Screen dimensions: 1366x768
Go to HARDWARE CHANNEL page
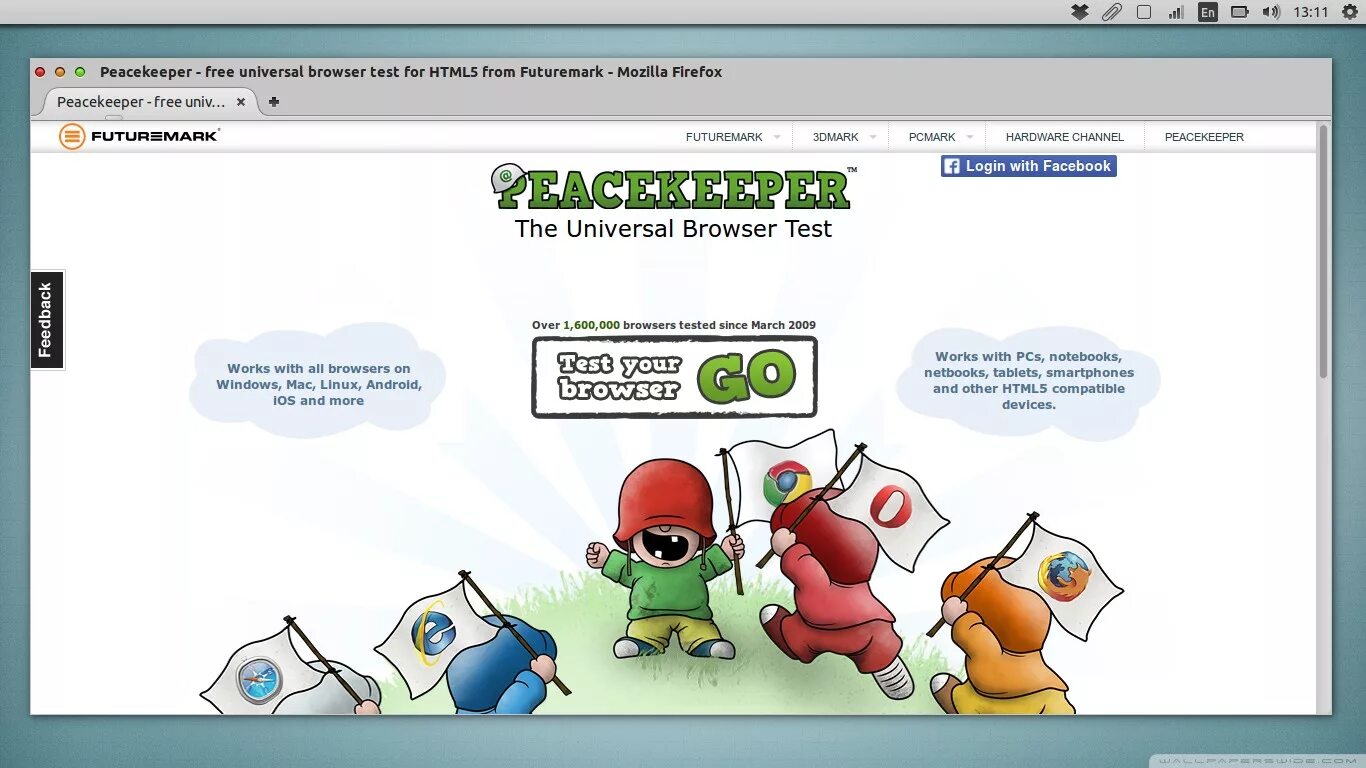[1065, 137]
